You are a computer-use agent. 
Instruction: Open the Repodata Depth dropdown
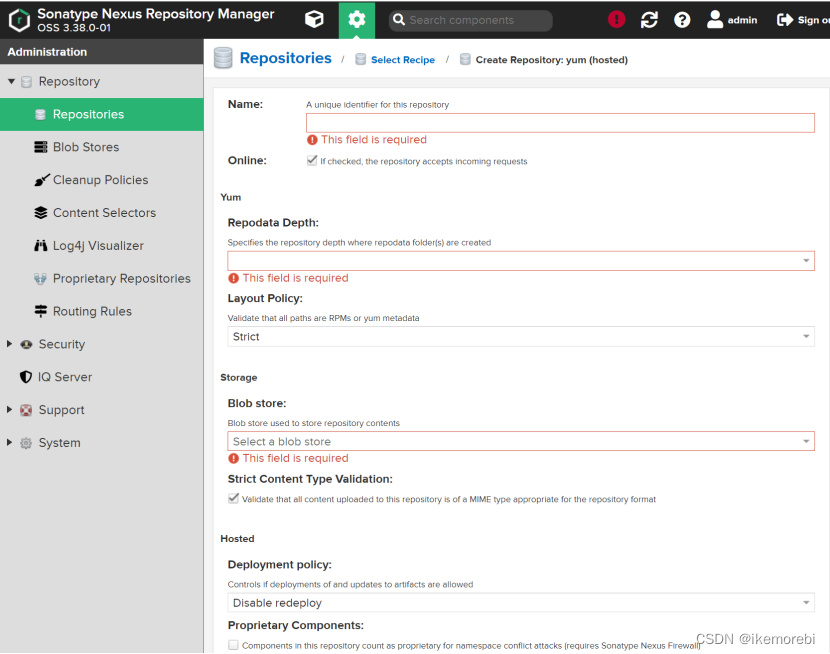[521, 261]
